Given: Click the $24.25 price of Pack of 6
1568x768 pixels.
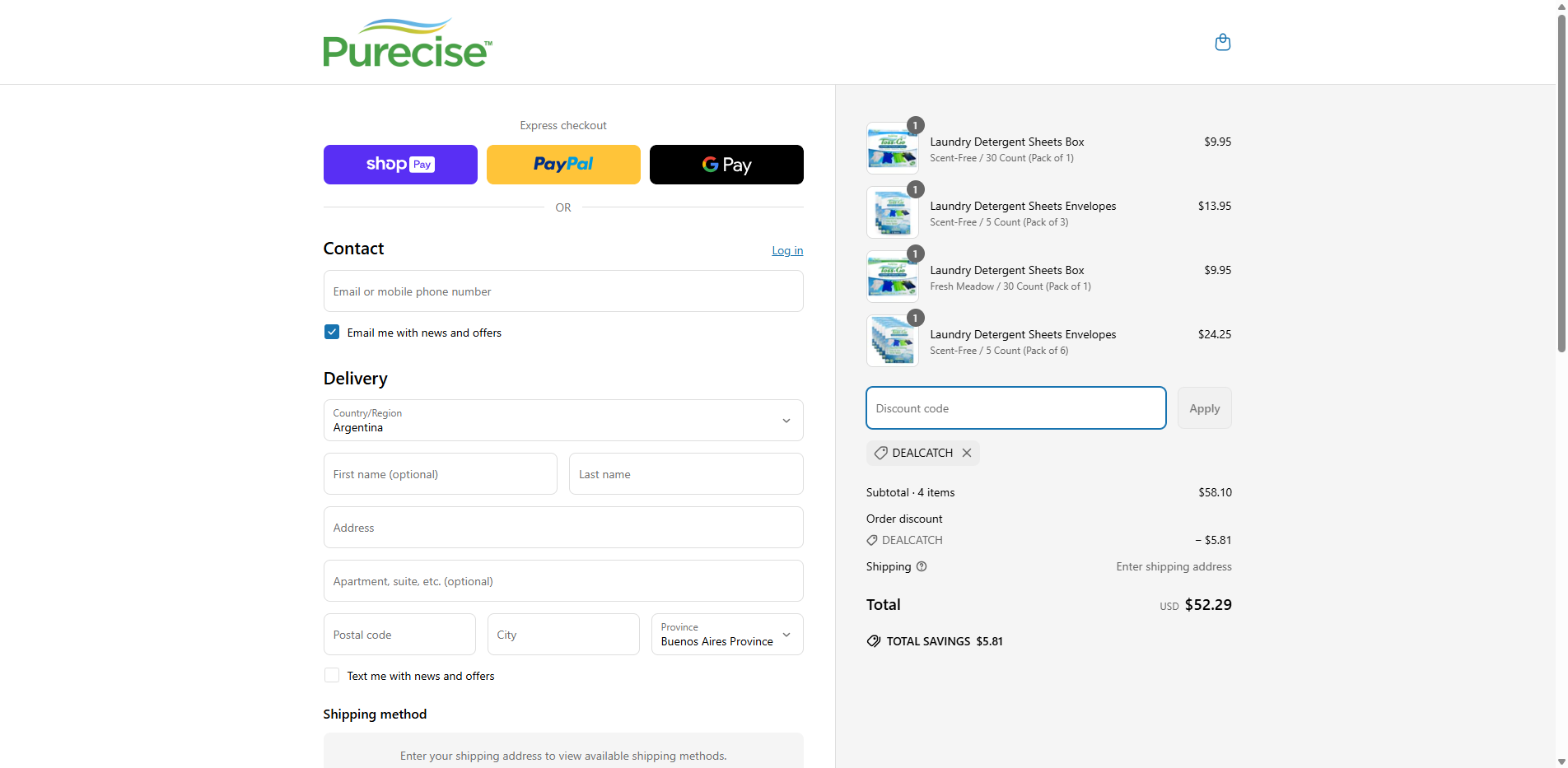Looking at the screenshot, I should [1215, 334].
